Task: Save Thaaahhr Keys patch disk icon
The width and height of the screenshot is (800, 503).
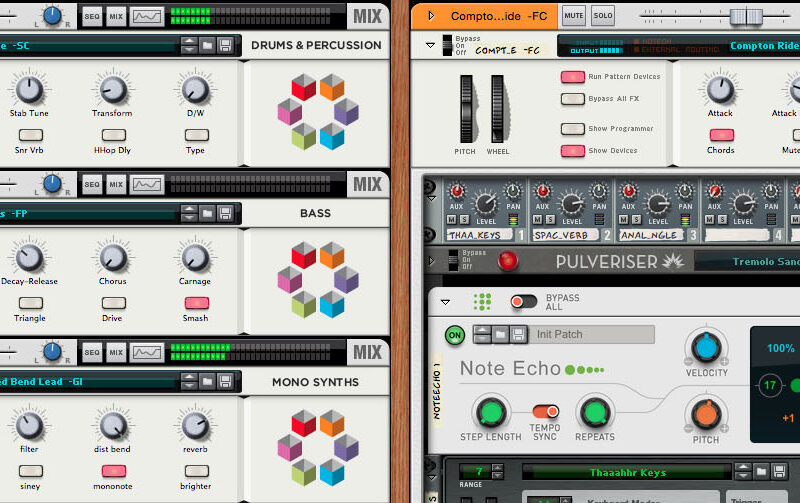Action: click(779, 471)
